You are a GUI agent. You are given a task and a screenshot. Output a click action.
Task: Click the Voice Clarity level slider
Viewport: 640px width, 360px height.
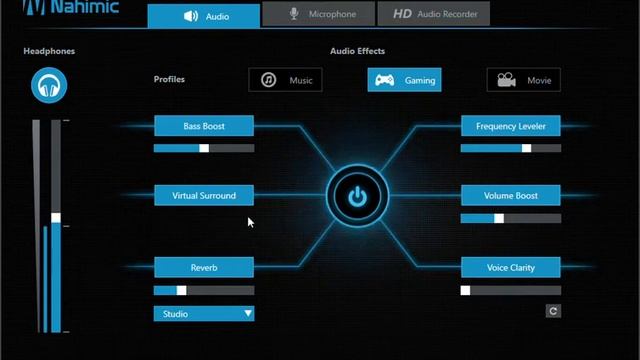click(x=511, y=290)
